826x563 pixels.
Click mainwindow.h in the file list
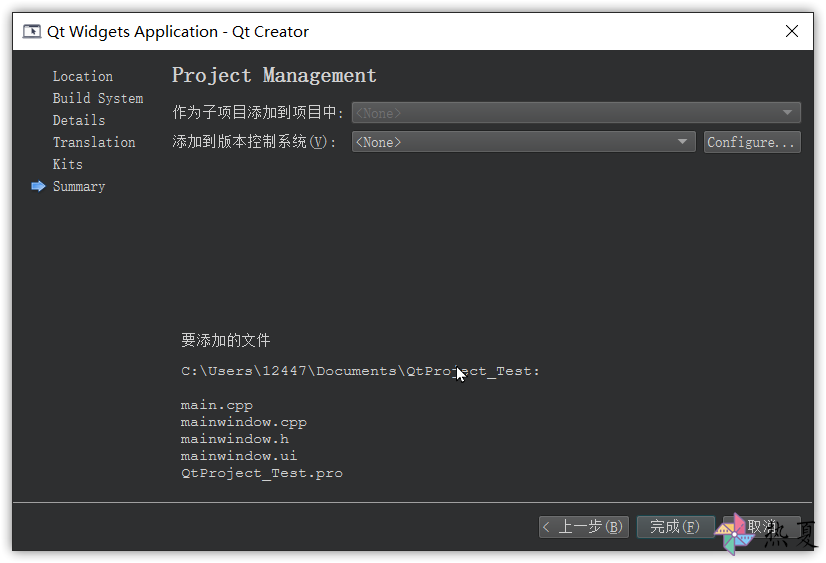pyautogui.click(x=235, y=439)
